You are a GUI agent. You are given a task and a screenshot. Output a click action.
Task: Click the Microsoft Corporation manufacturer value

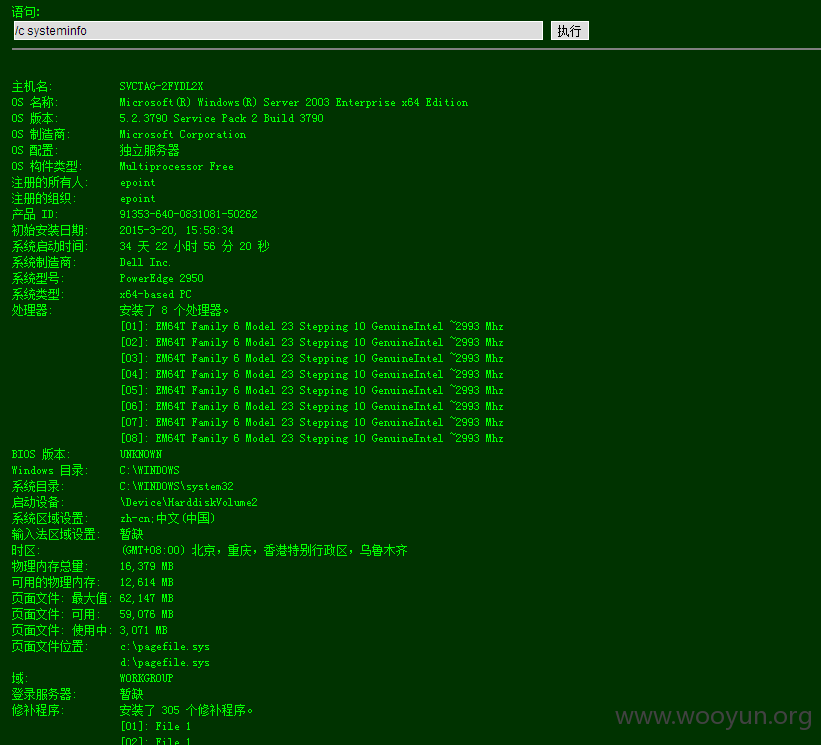(x=183, y=135)
